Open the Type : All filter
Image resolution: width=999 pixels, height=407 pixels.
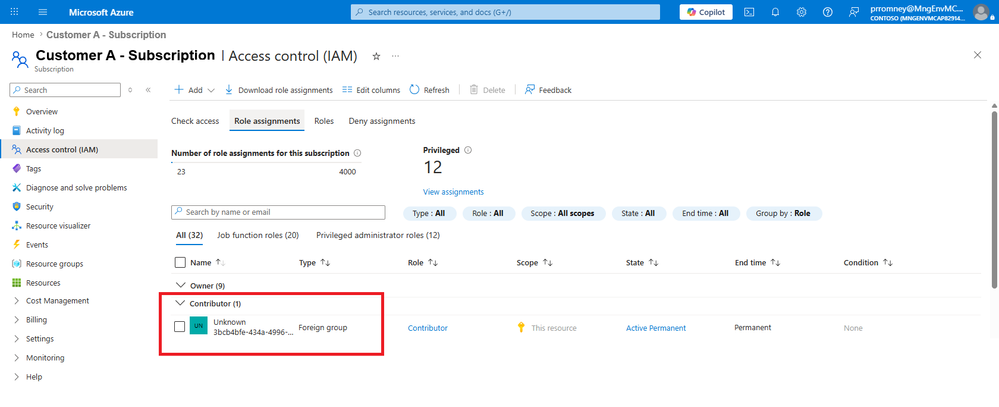click(429, 213)
